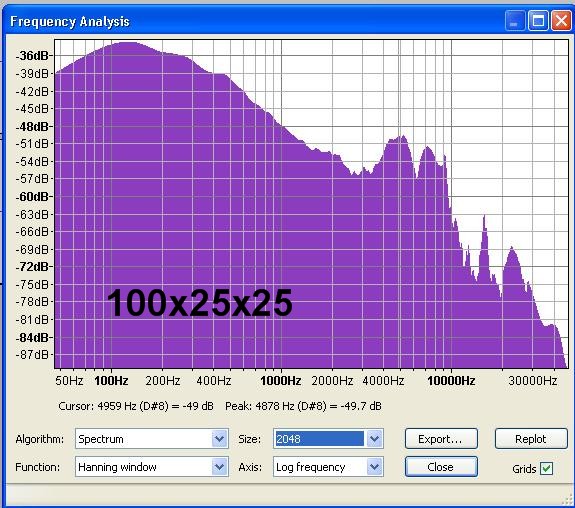Expand the Axis Log frequency dropdown
This screenshot has width=575, height=508.
click(374, 467)
